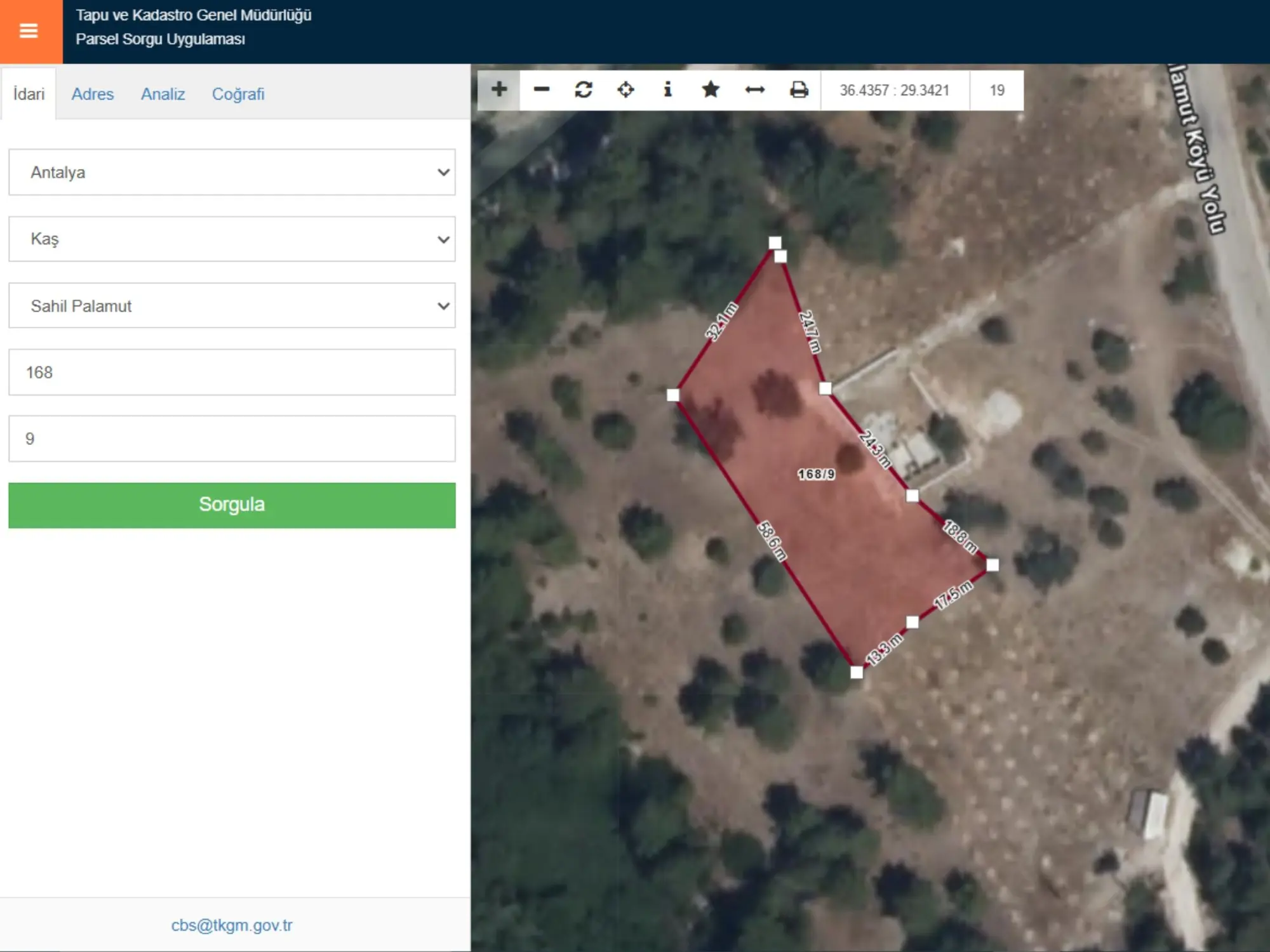Click the refresh map icon
Viewport: 1270px width, 952px height.
tap(584, 89)
